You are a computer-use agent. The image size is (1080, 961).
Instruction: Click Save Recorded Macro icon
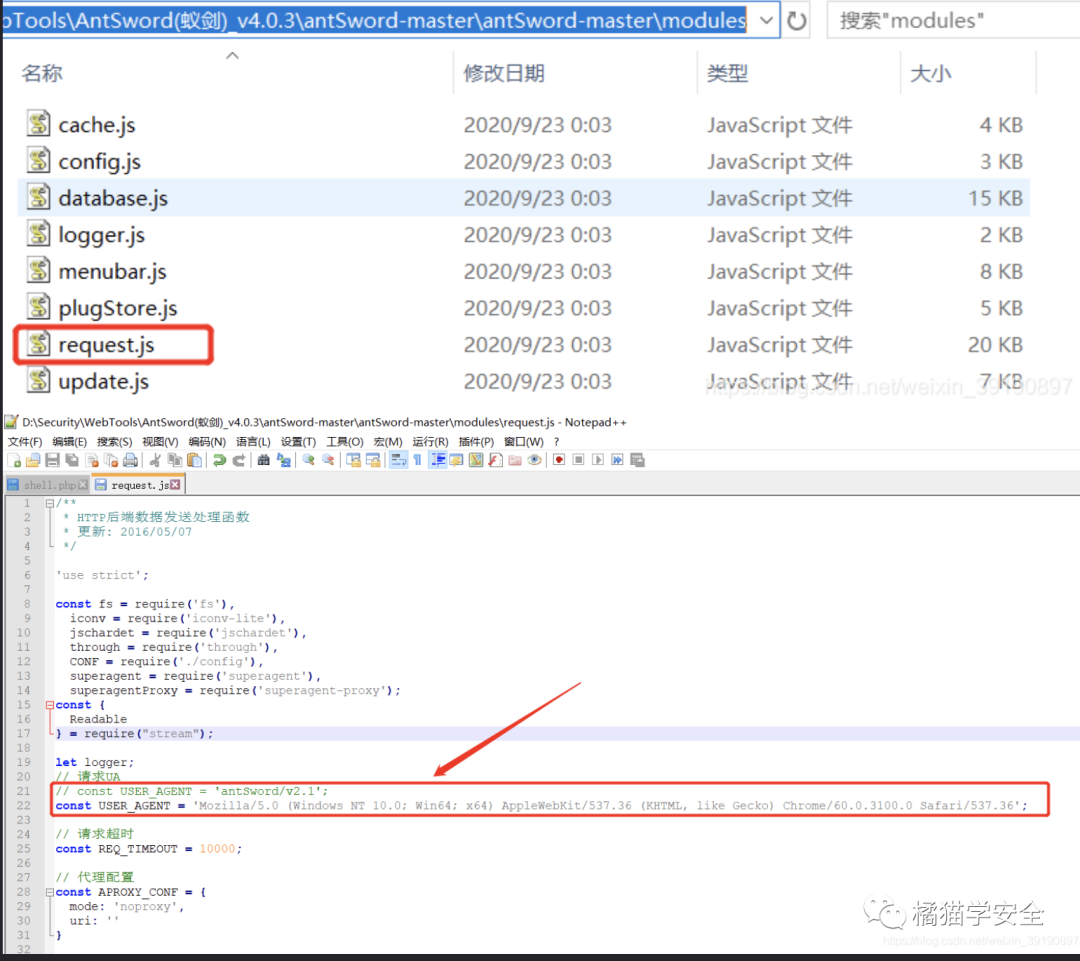[x=637, y=460]
